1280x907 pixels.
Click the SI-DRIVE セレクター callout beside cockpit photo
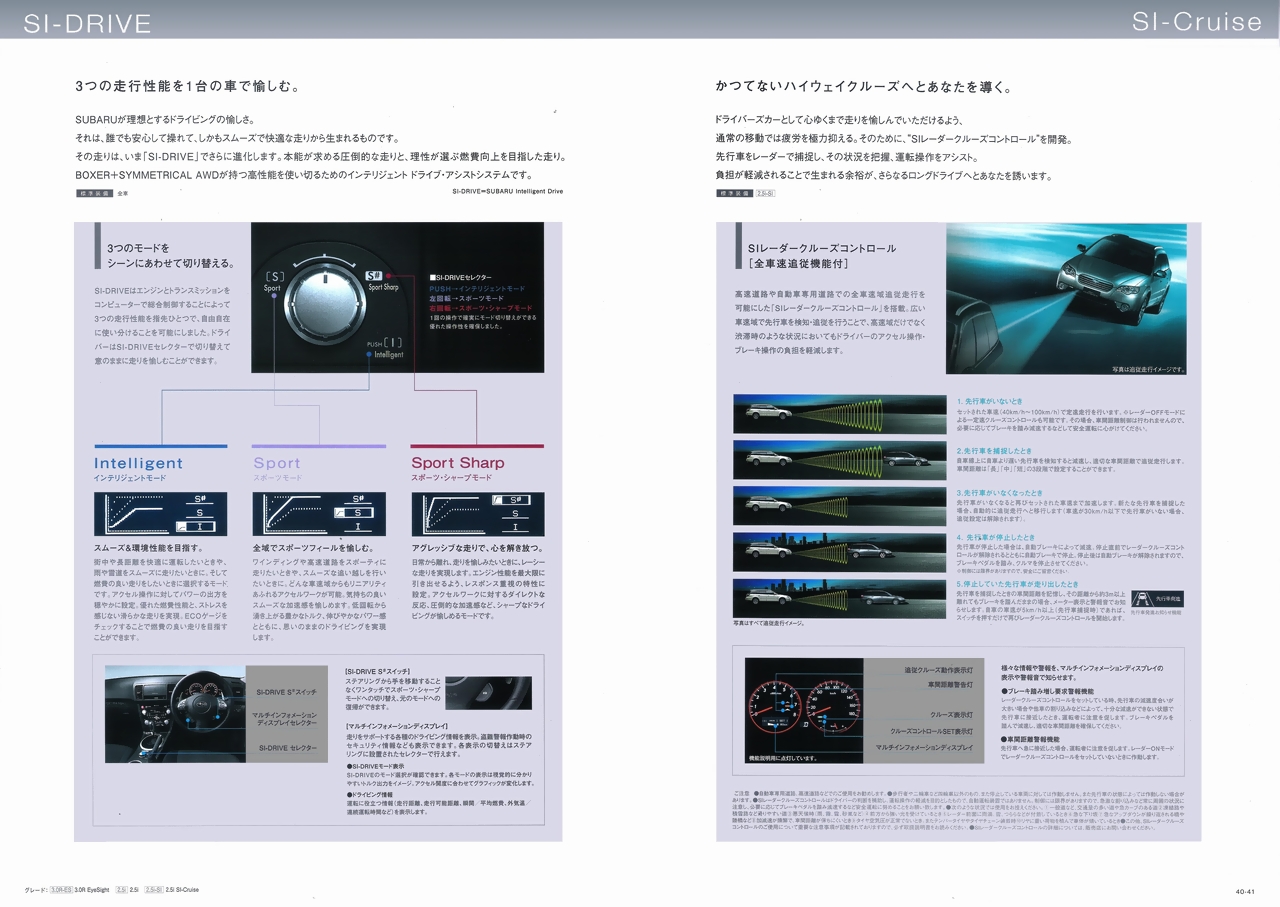(288, 747)
